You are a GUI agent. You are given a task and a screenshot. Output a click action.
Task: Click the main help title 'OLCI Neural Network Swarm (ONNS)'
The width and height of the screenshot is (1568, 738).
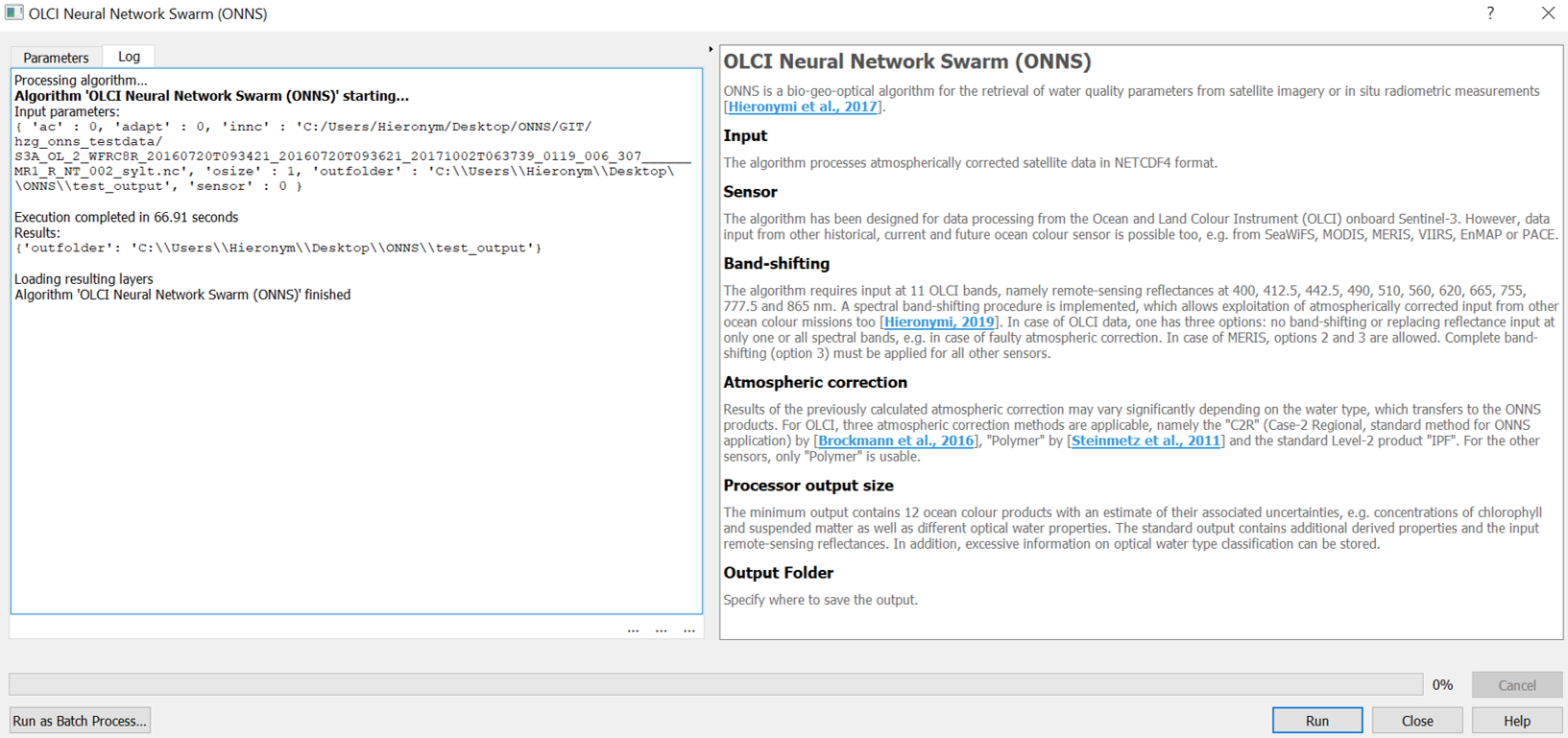pyautogui.click(x=906, y=62)
